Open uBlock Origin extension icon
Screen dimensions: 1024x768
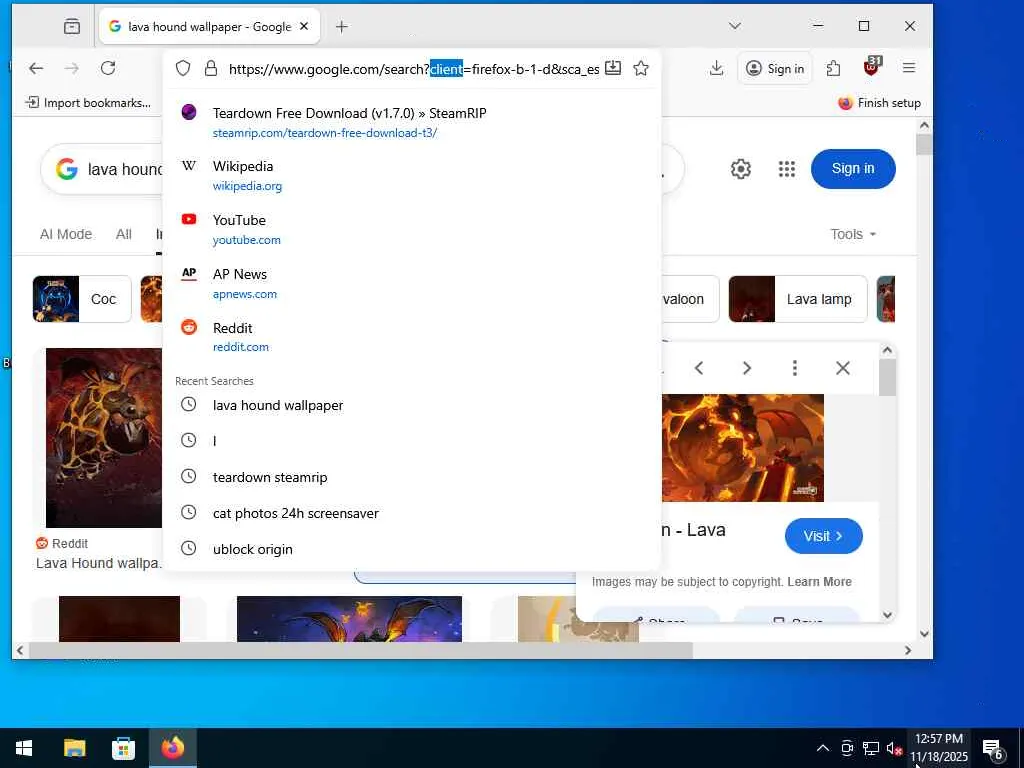coord(872,66)
